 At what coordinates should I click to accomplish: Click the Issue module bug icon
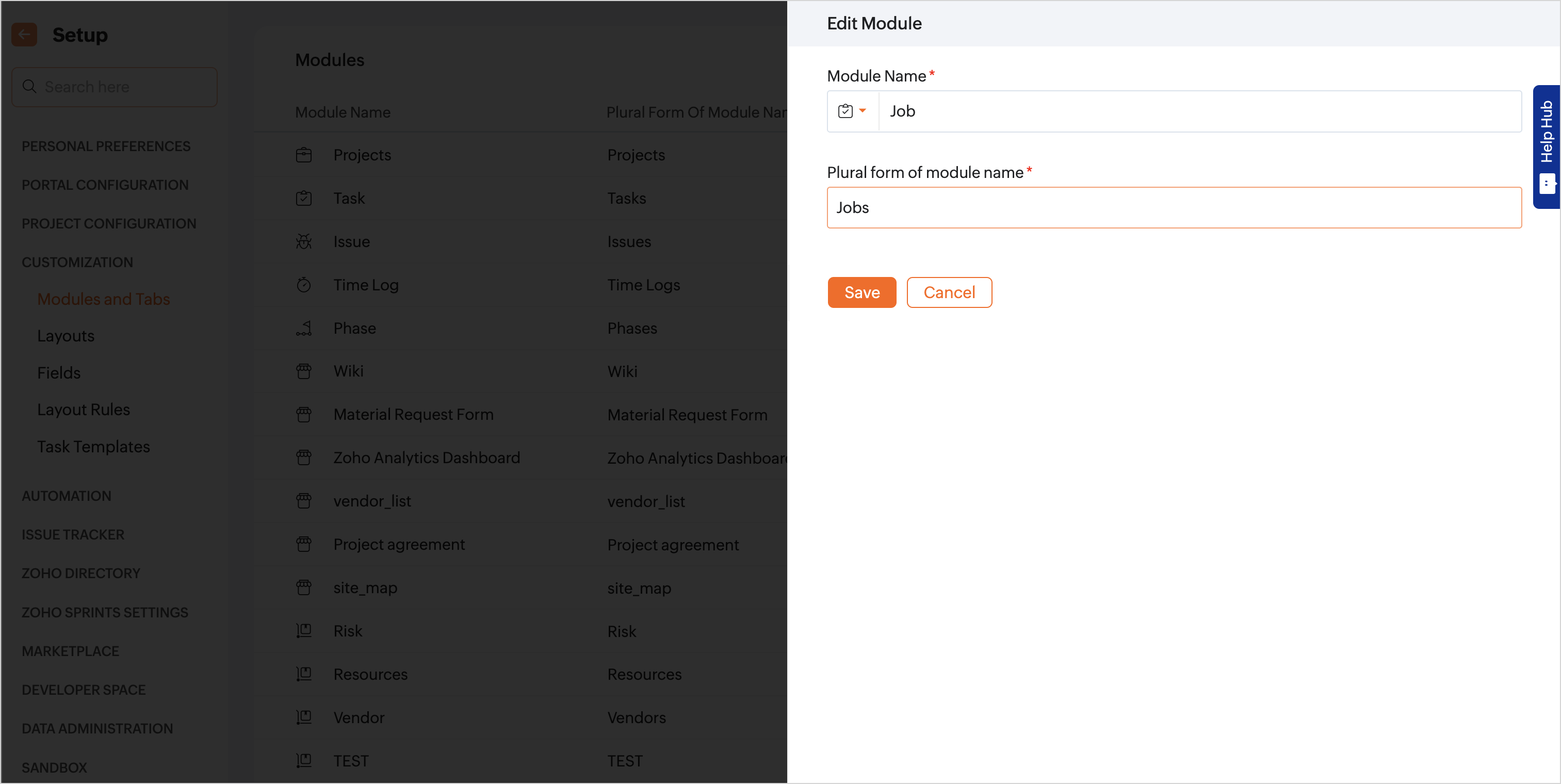(x=304, y=242)
